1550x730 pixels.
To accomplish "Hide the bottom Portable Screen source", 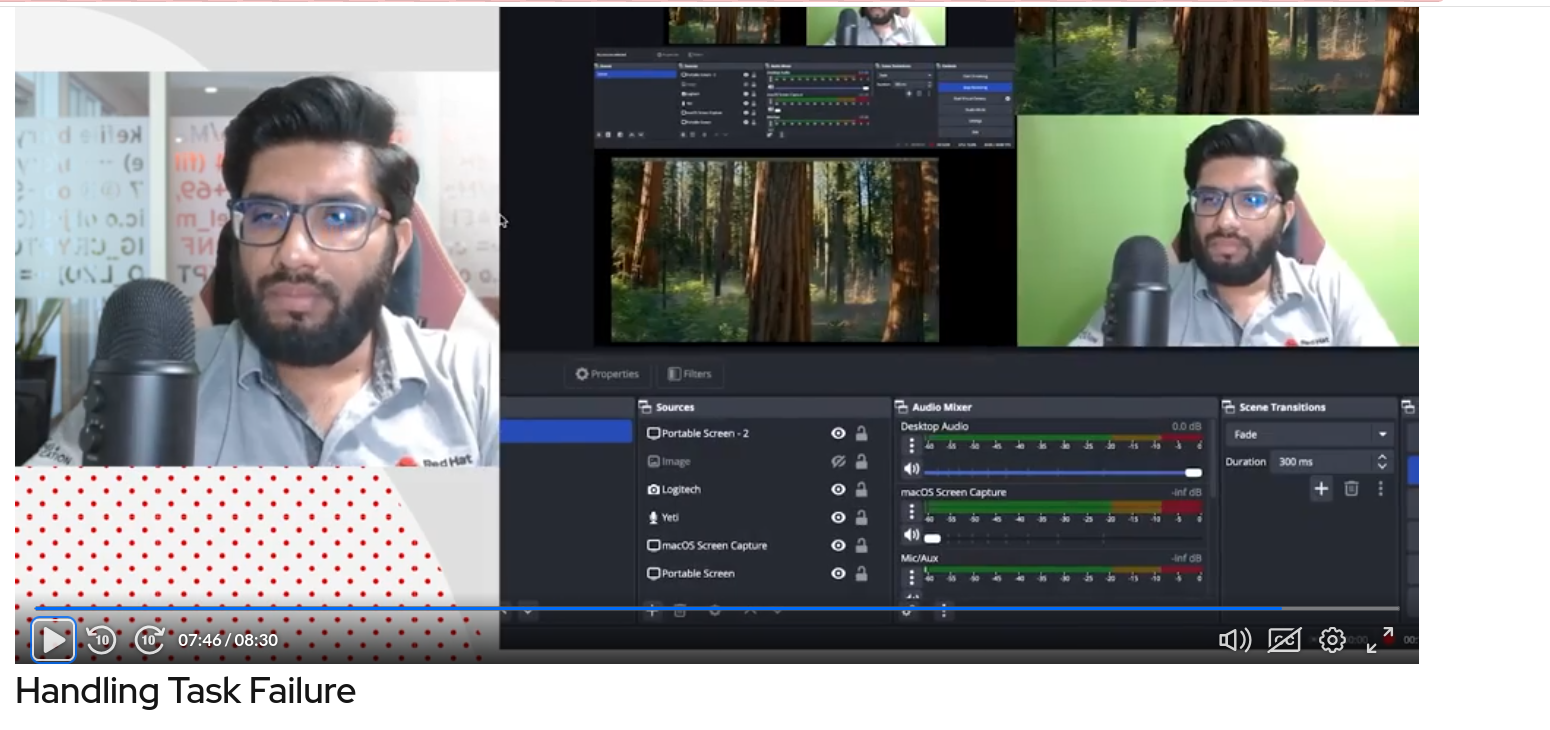I will point(838,573).
